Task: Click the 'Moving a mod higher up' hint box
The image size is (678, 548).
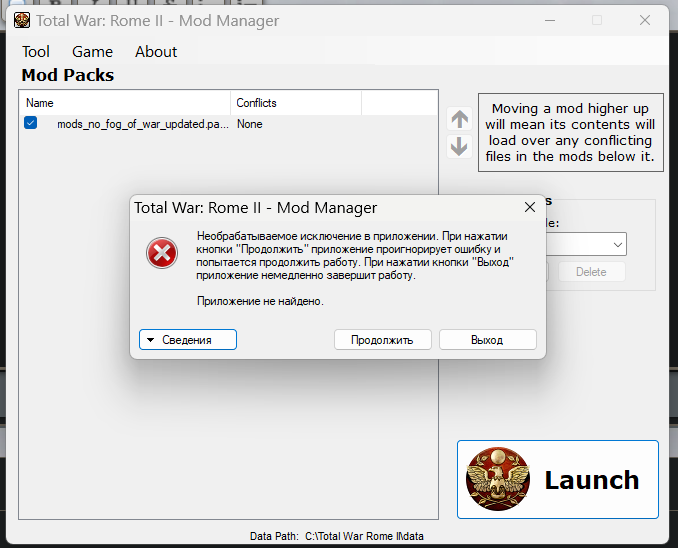Action: [x=571, y=132]
